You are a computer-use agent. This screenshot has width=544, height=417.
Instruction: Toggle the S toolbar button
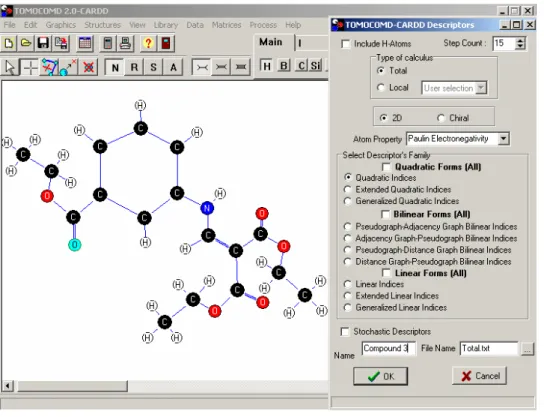[154, 67]
